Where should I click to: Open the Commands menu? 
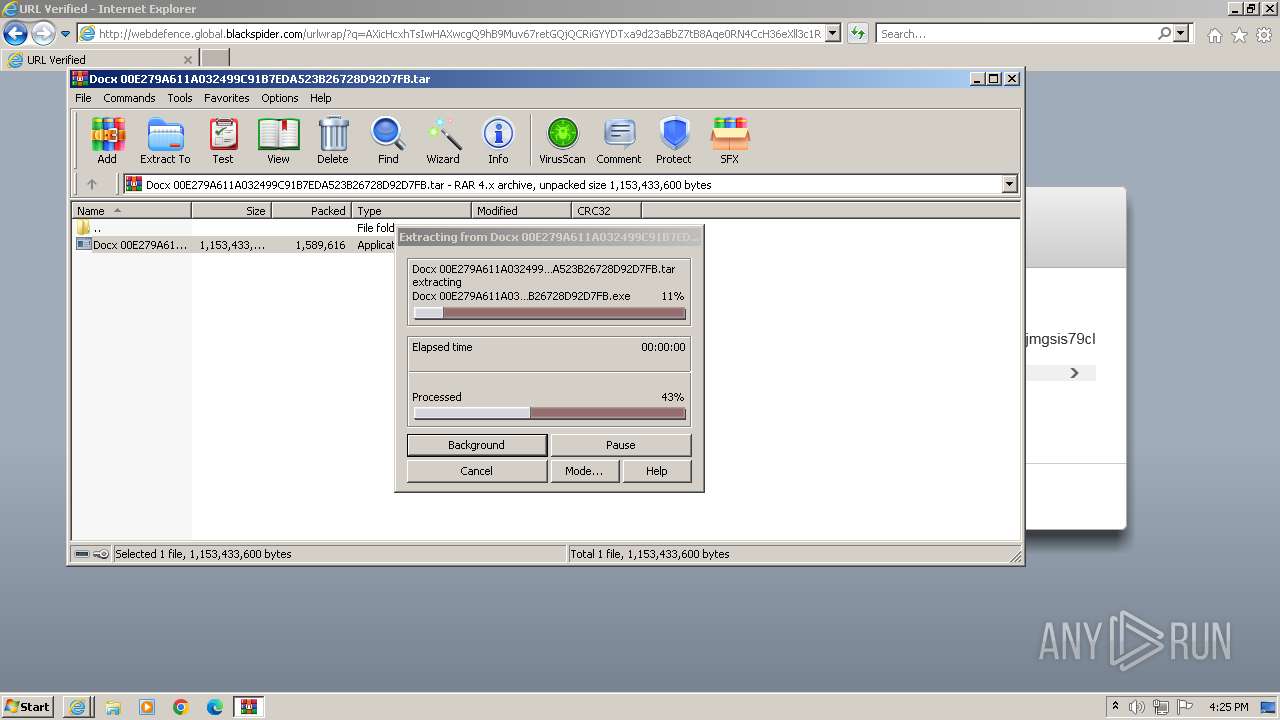click(x=129, y=98)
